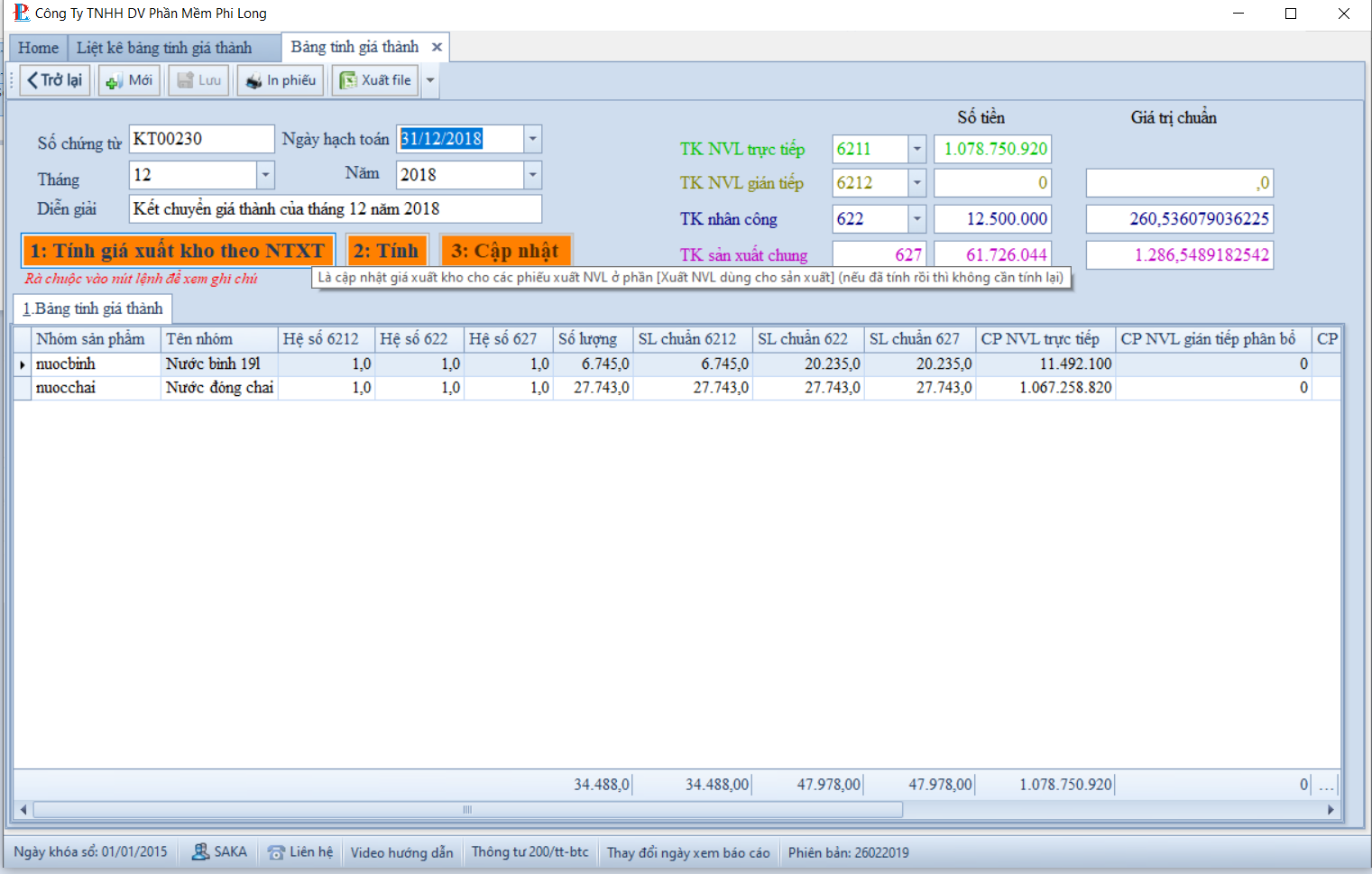Click the Lưu save button
1372x874 pixels.
pyautogui.click(x=198, y=80)
